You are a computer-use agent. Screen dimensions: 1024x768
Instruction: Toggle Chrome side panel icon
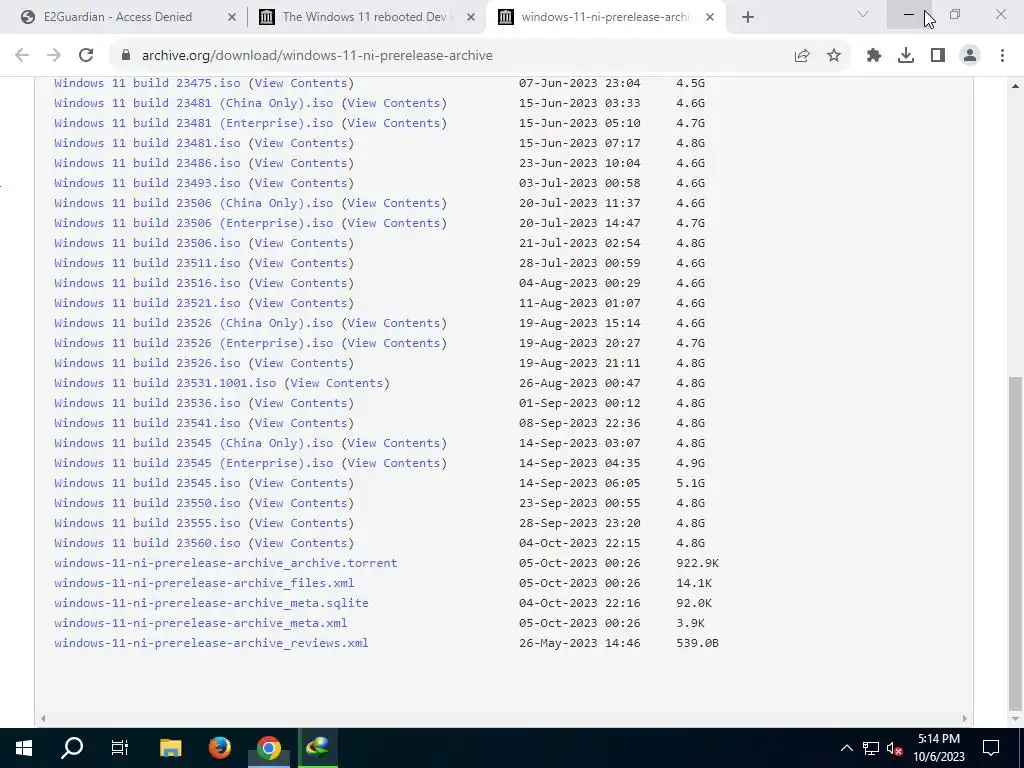pos(938,56)
